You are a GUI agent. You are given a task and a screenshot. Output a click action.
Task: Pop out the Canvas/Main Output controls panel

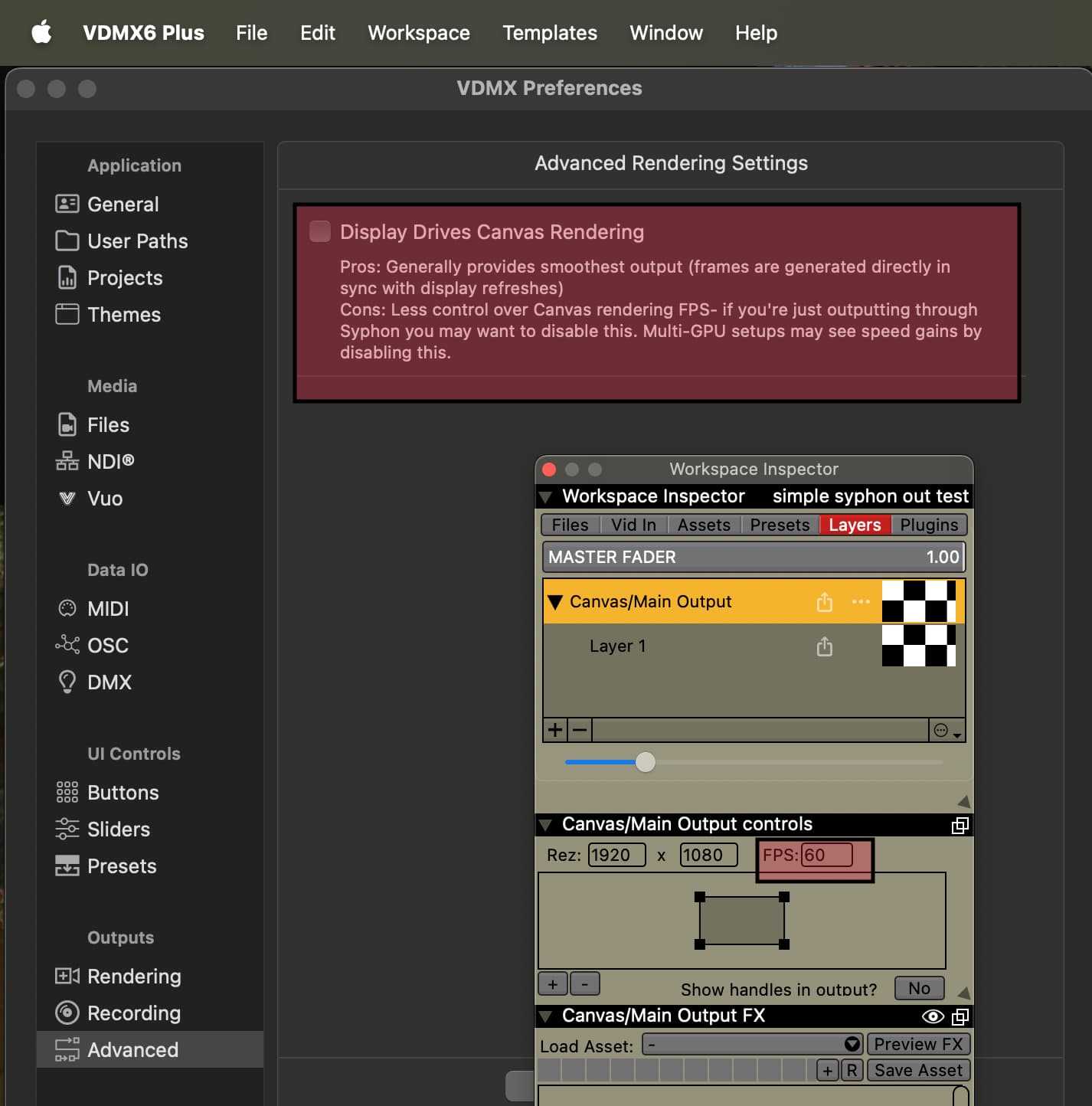pos(960,825)
